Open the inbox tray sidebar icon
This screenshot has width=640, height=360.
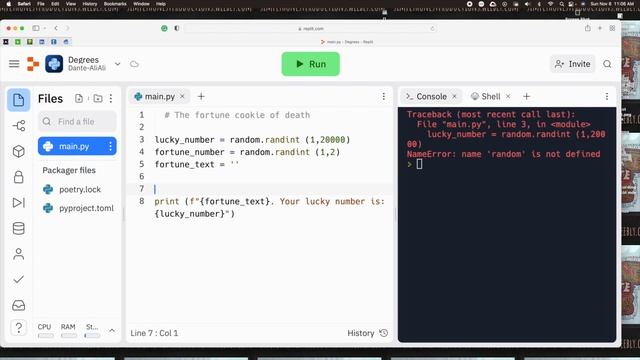pyautogui.click(x=18, y=305)
